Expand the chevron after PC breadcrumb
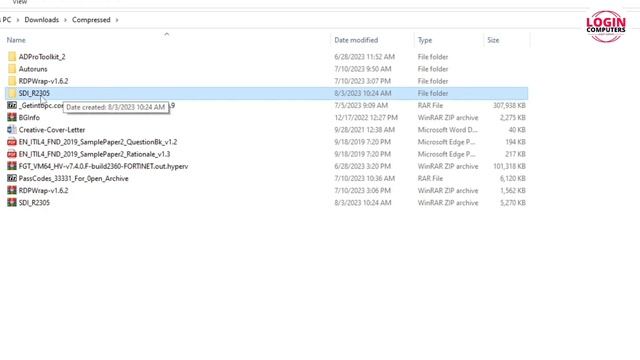640x360 pixels. click(x=18, y=20)
